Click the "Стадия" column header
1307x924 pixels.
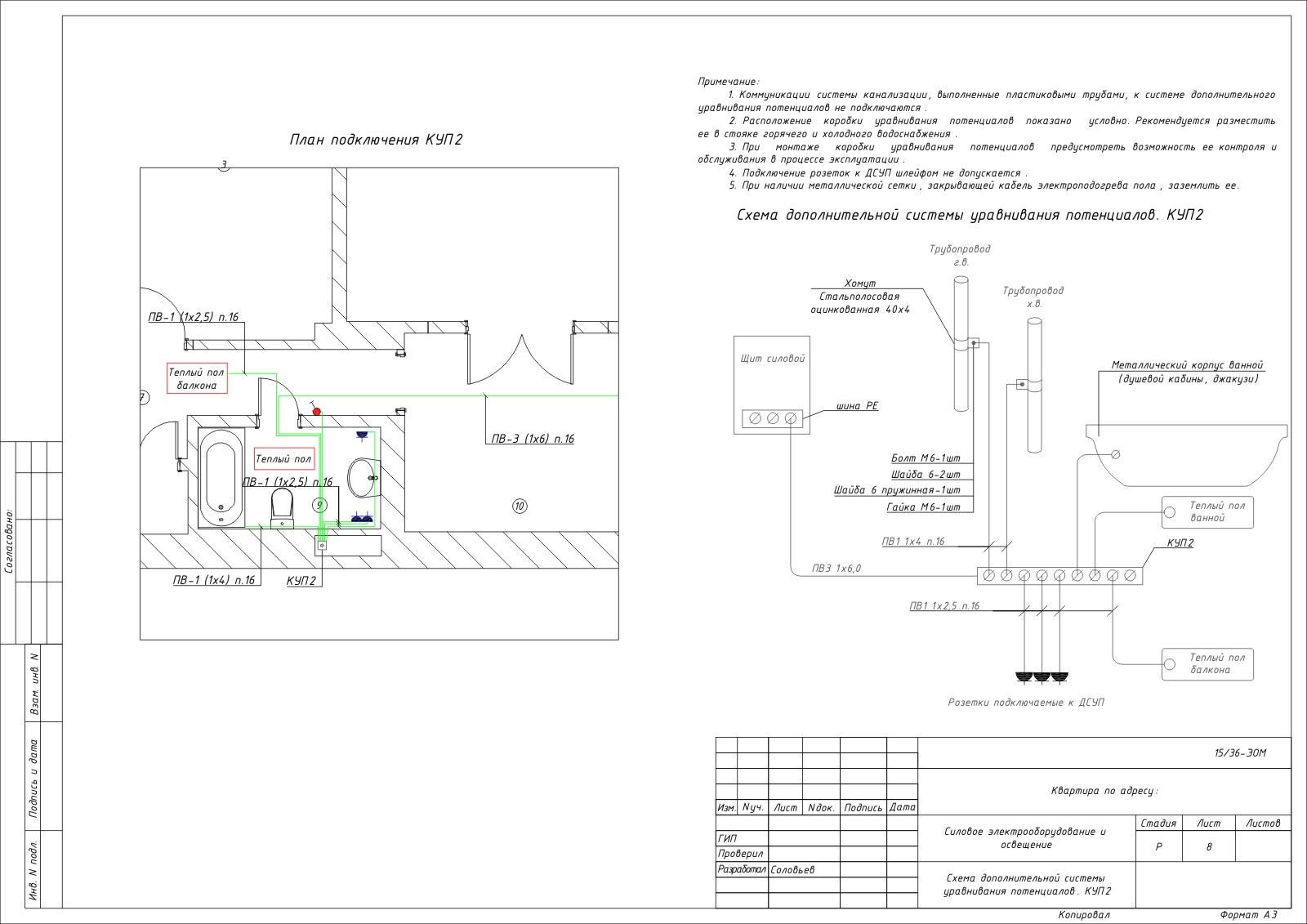(1158, 824)
